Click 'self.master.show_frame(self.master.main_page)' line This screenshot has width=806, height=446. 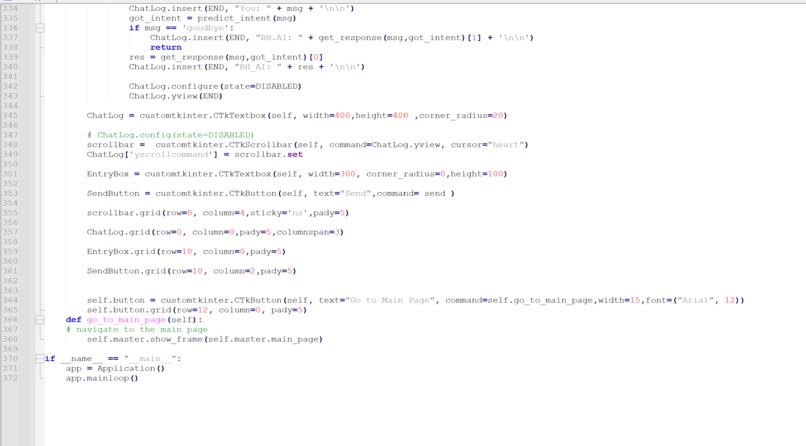pos(205,339)
